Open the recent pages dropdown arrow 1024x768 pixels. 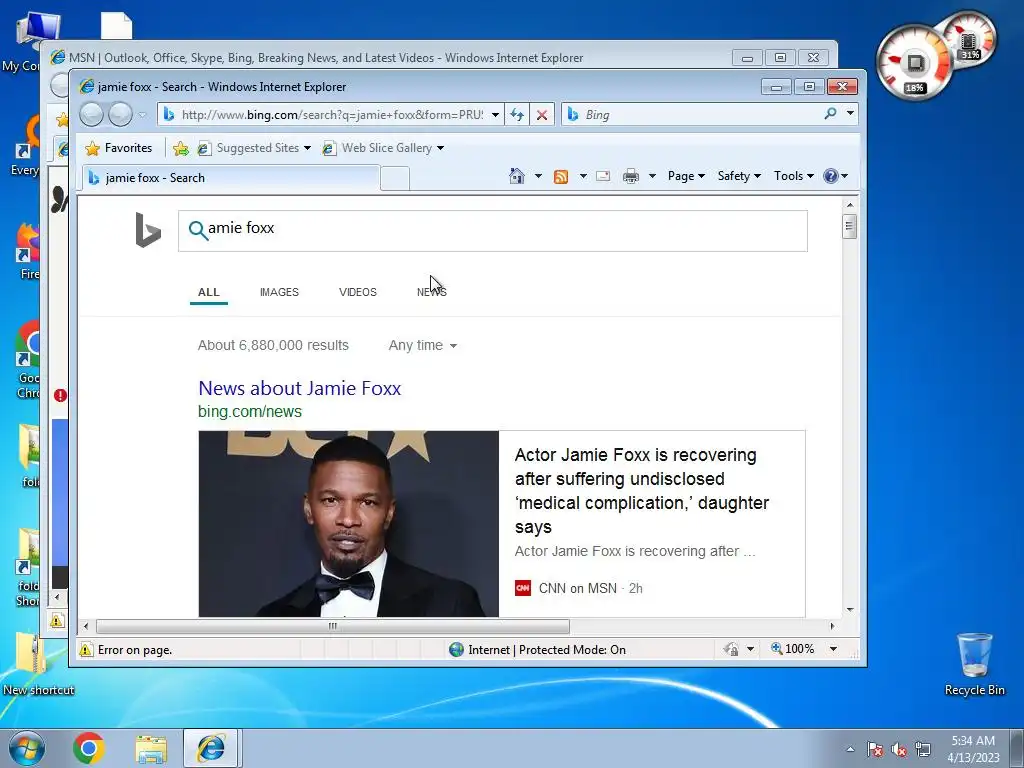coord(142,115)
